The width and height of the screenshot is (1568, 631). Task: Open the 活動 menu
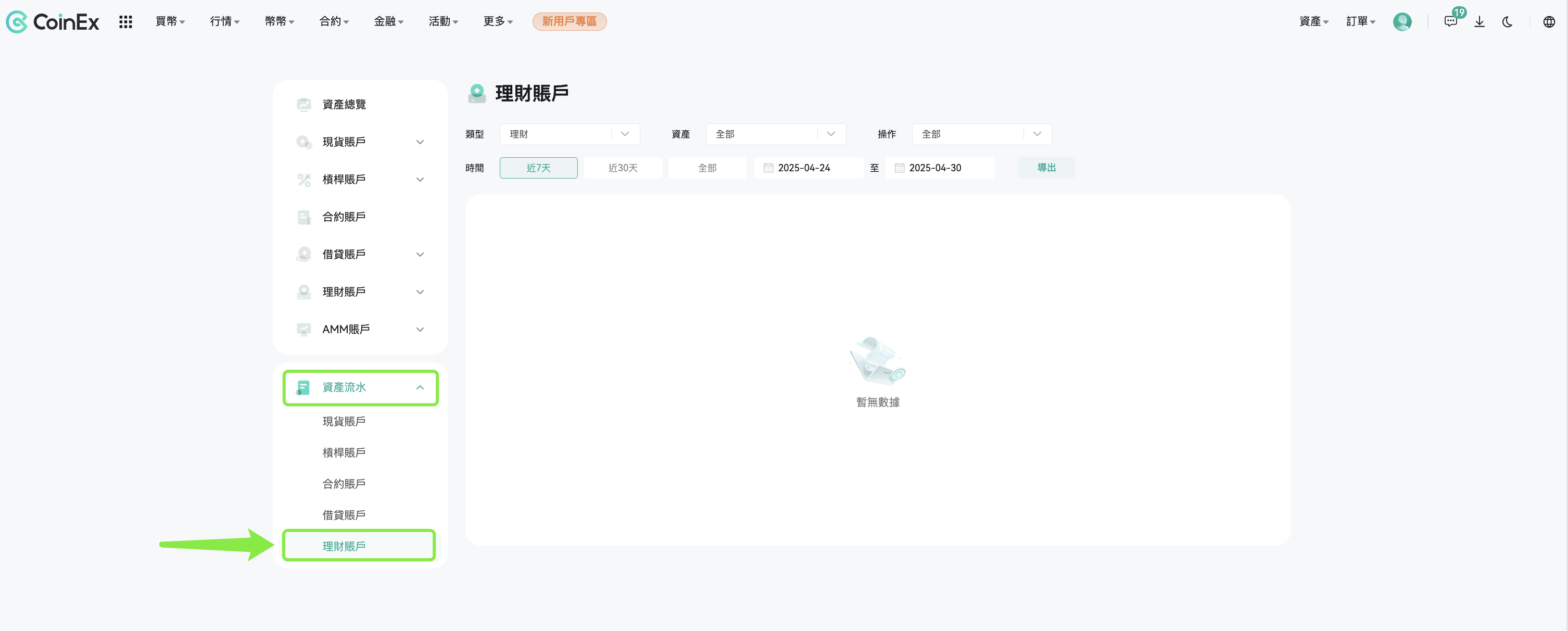[x=443, y=22]
